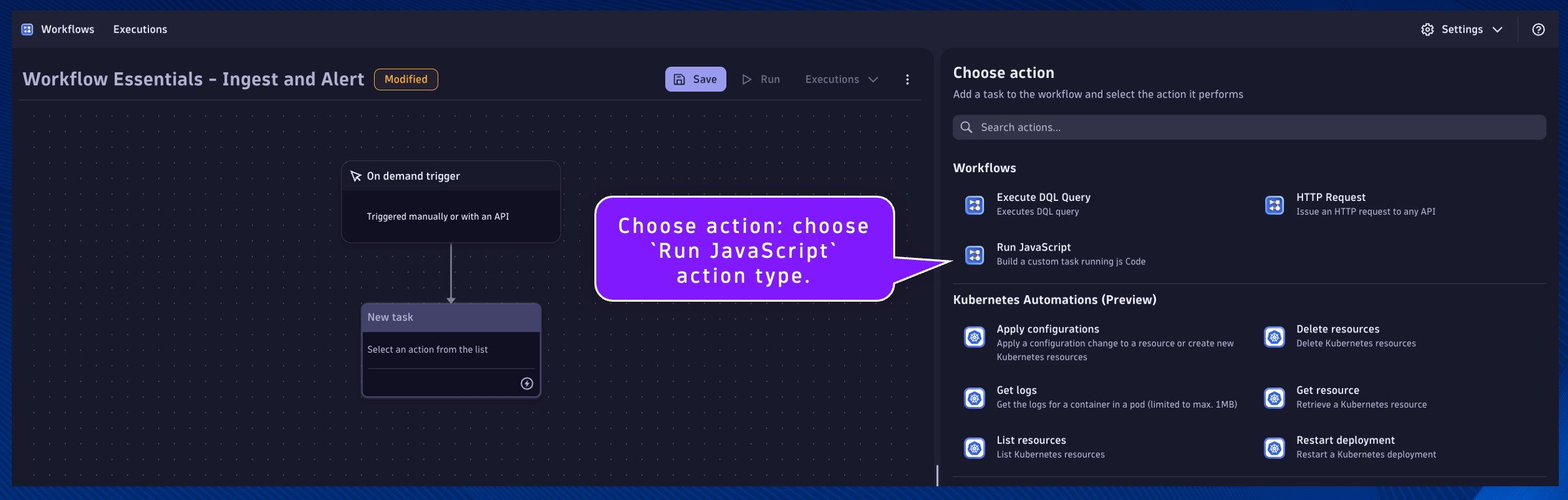Screen dimensions: 1568x500
Task: Click the Run JavaScript icon
Action: coord(974,255)
